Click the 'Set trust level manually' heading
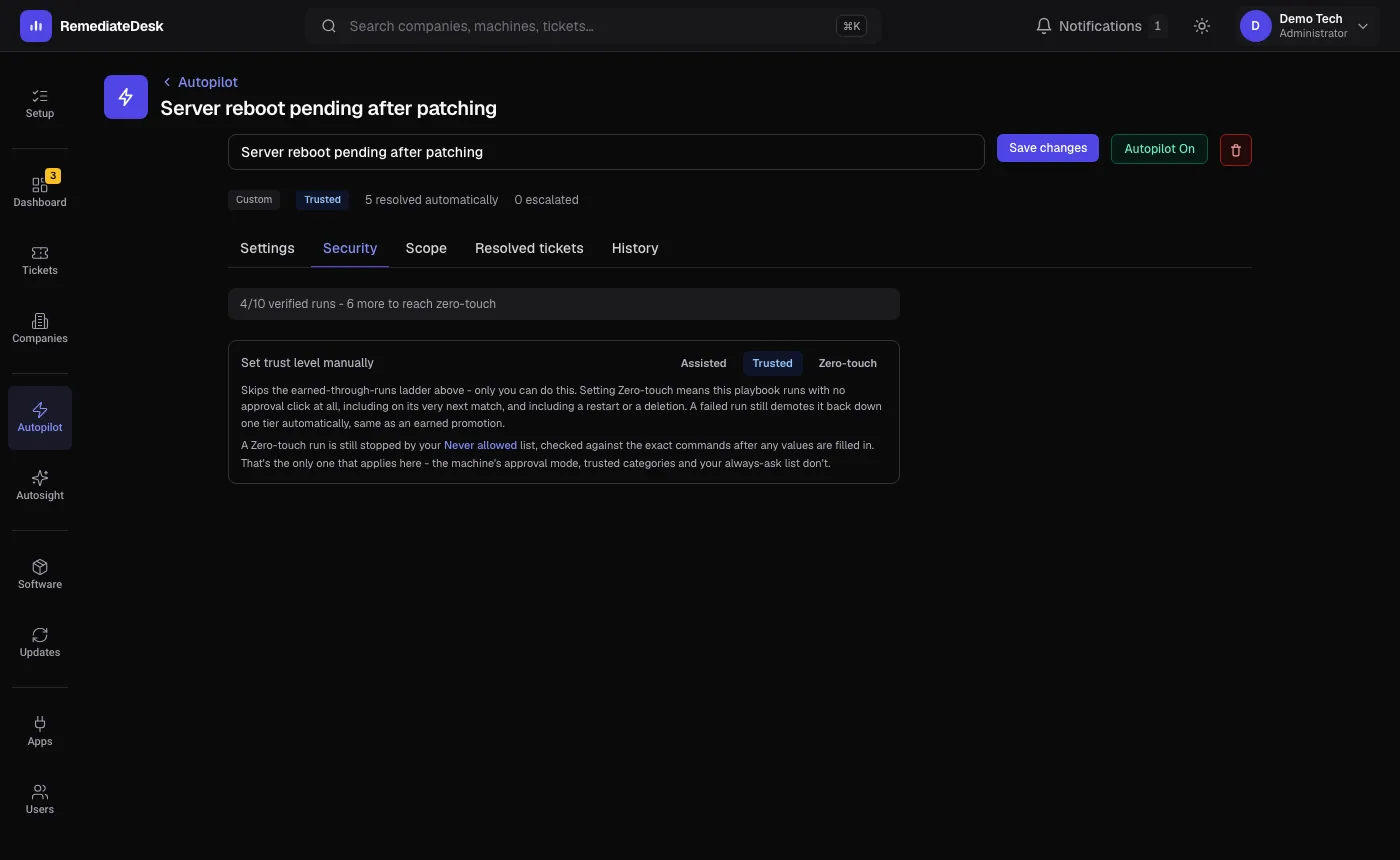 click(307, 363)
